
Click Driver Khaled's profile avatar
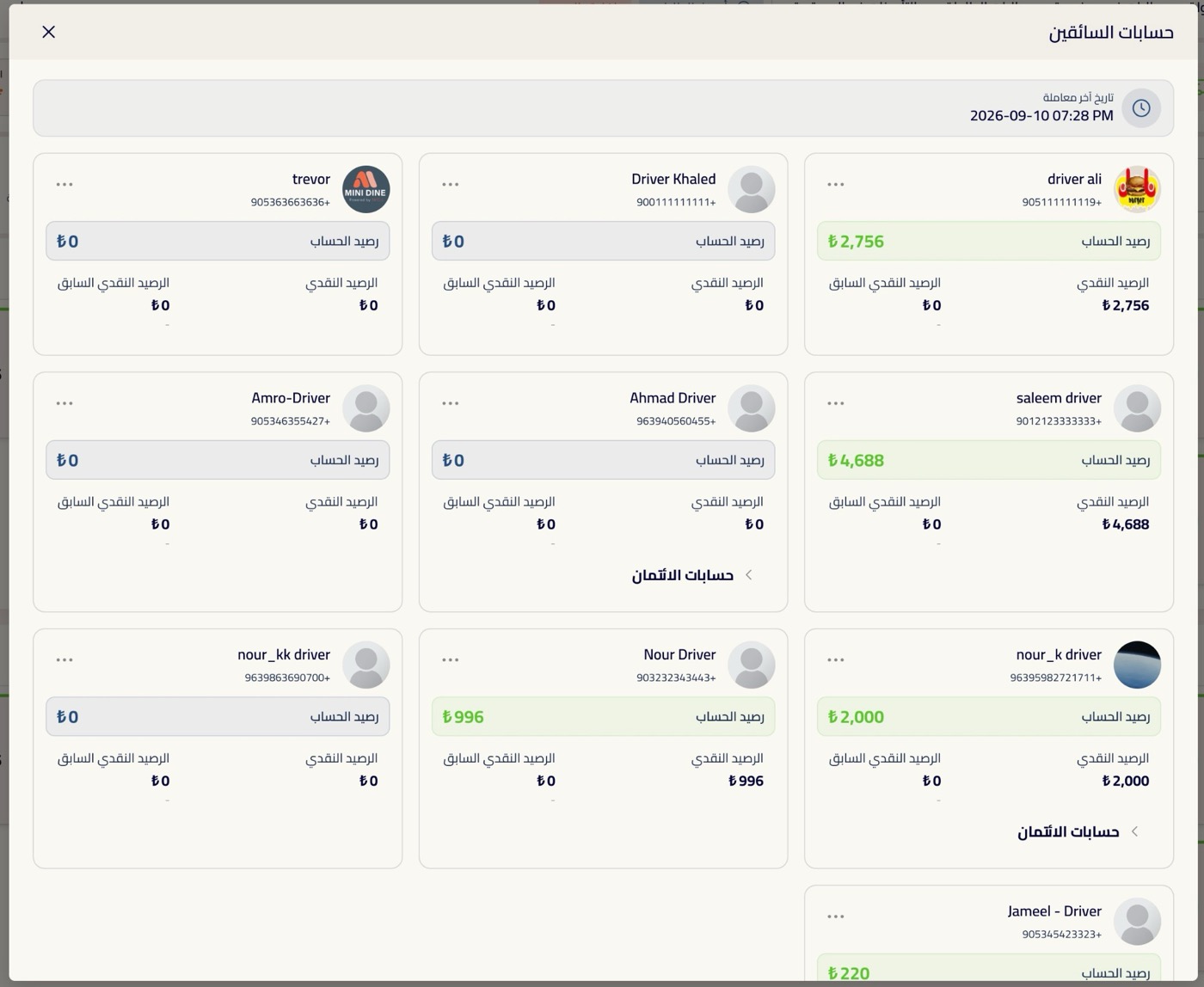coord(752,189)
